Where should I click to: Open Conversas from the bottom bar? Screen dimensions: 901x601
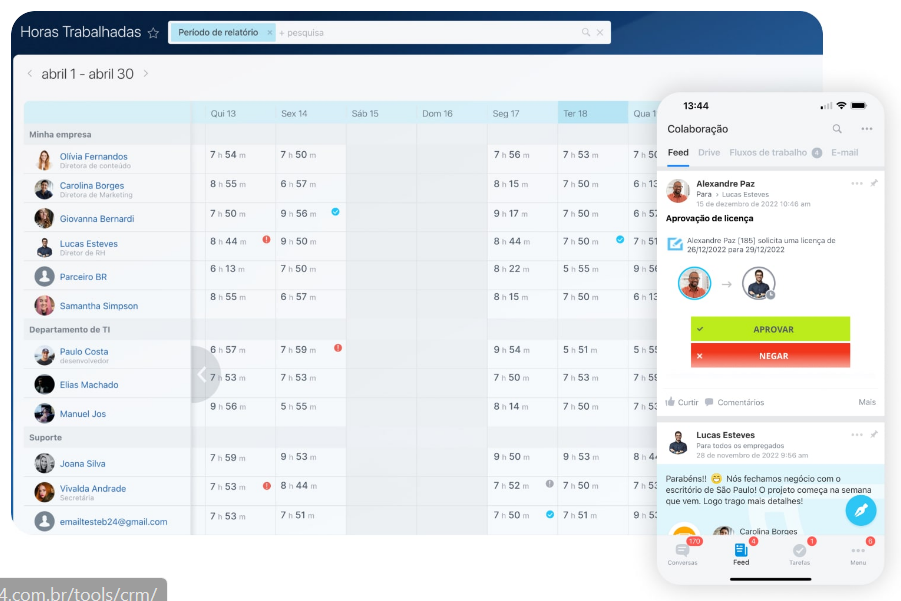pos(683,552)
